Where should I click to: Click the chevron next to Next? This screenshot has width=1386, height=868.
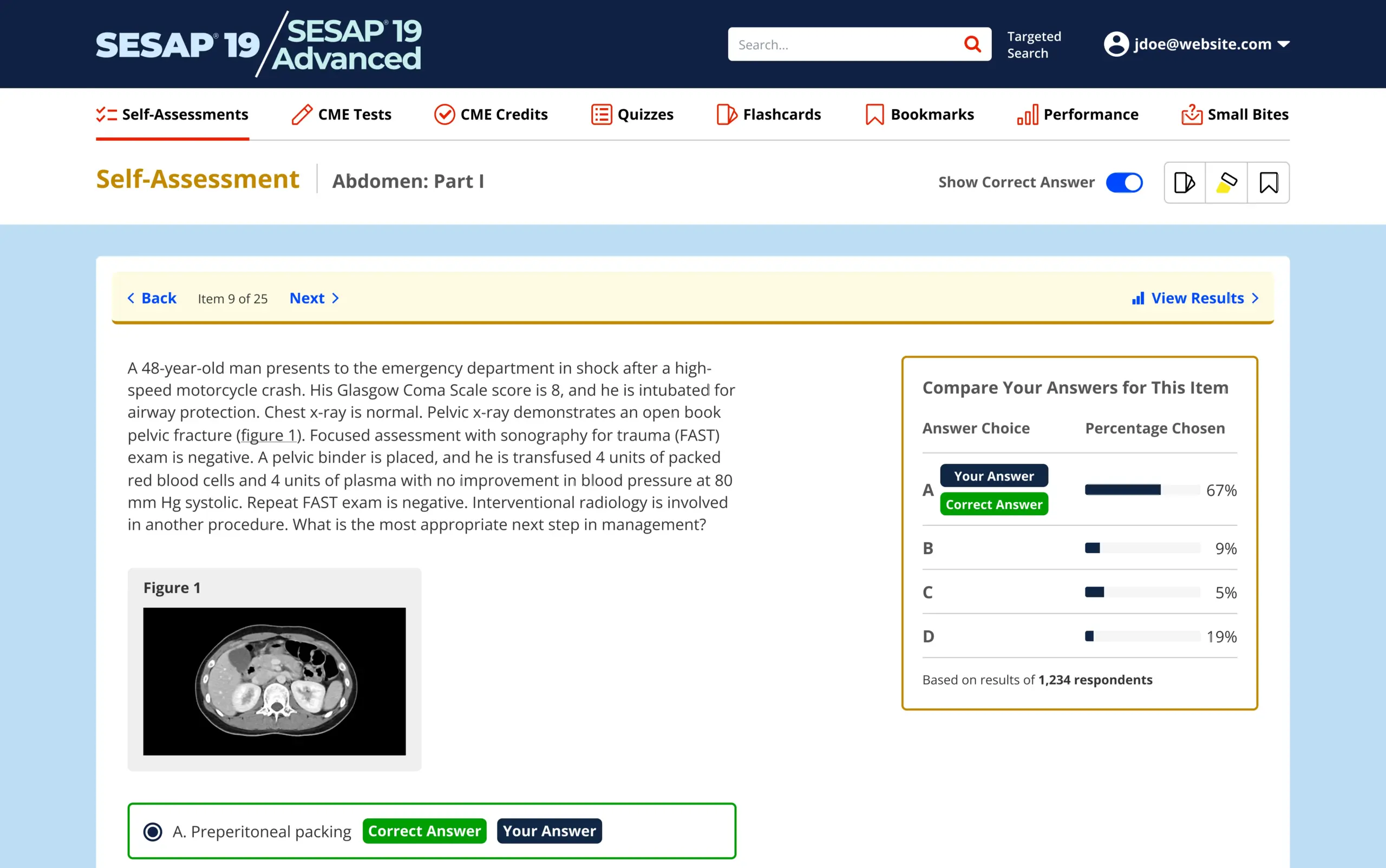[336, 299]
